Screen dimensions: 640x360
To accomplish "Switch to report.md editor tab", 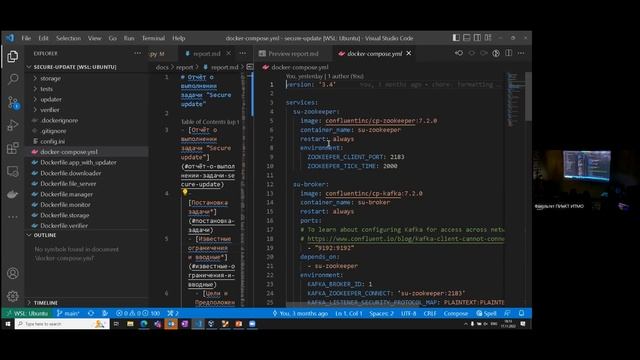I will tap(207, 53).
